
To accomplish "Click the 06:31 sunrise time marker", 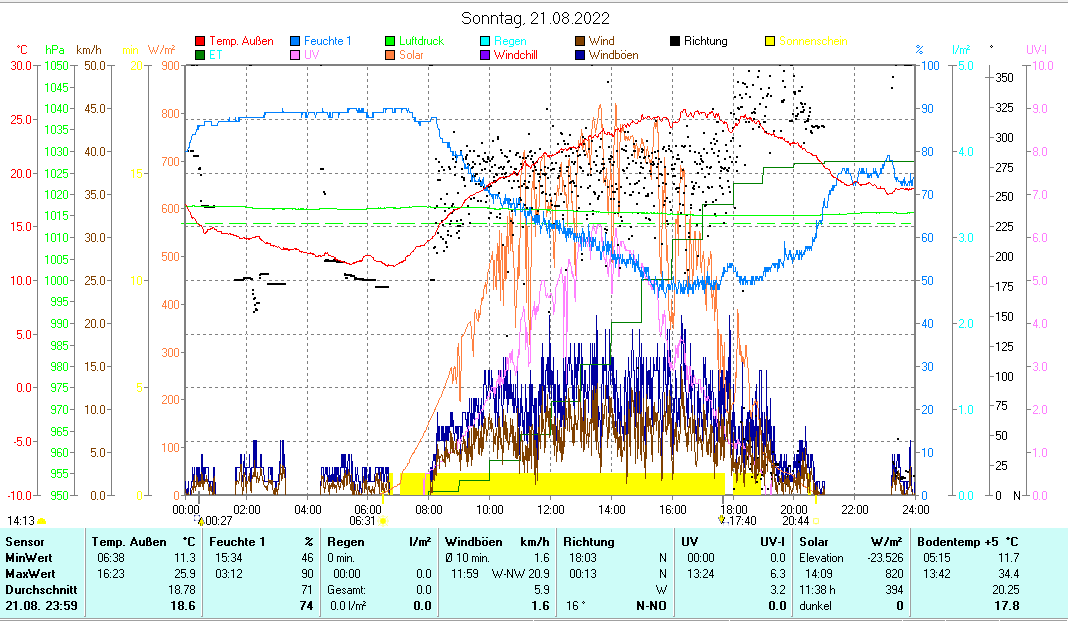I will (x=362, y=520).
